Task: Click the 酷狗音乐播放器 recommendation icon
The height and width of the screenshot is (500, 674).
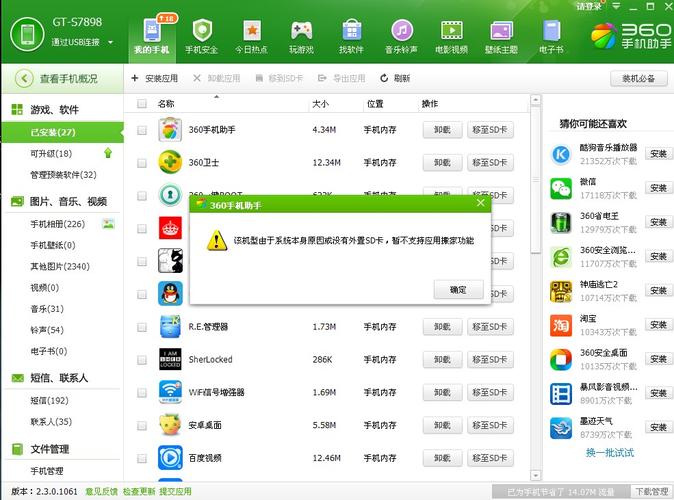Action: click(x=561, y=154)
